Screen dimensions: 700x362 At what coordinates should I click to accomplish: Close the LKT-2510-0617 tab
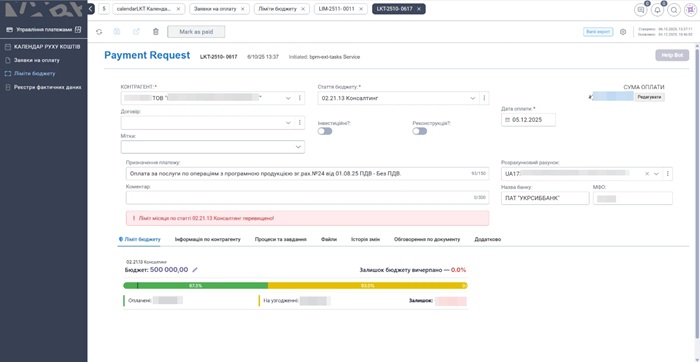point(419,9)
